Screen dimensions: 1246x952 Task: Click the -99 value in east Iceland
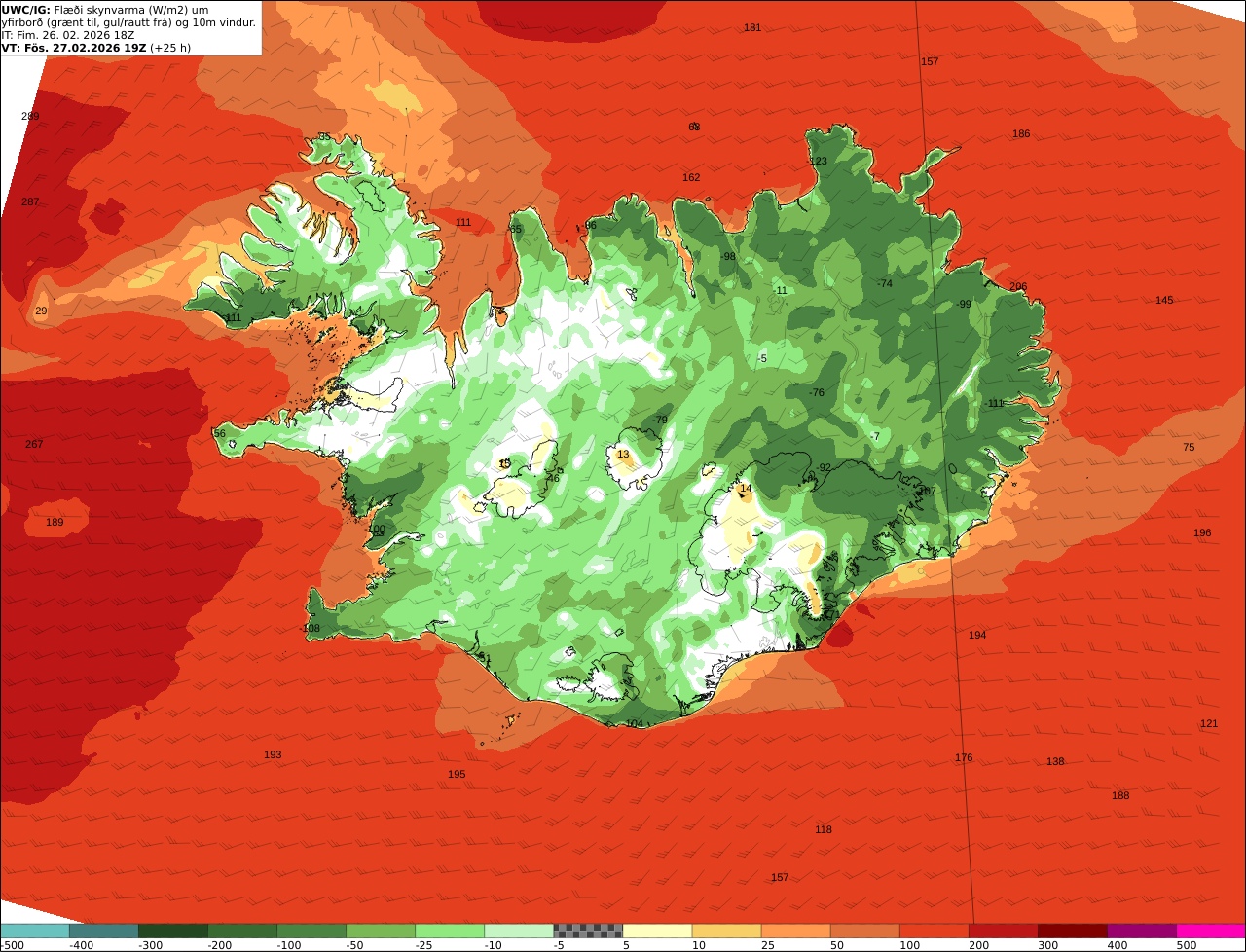coord(964,304)
